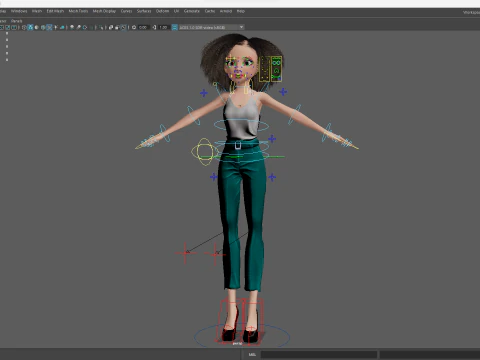
Task: Open the Generate menu
Action: pos(192,11)
